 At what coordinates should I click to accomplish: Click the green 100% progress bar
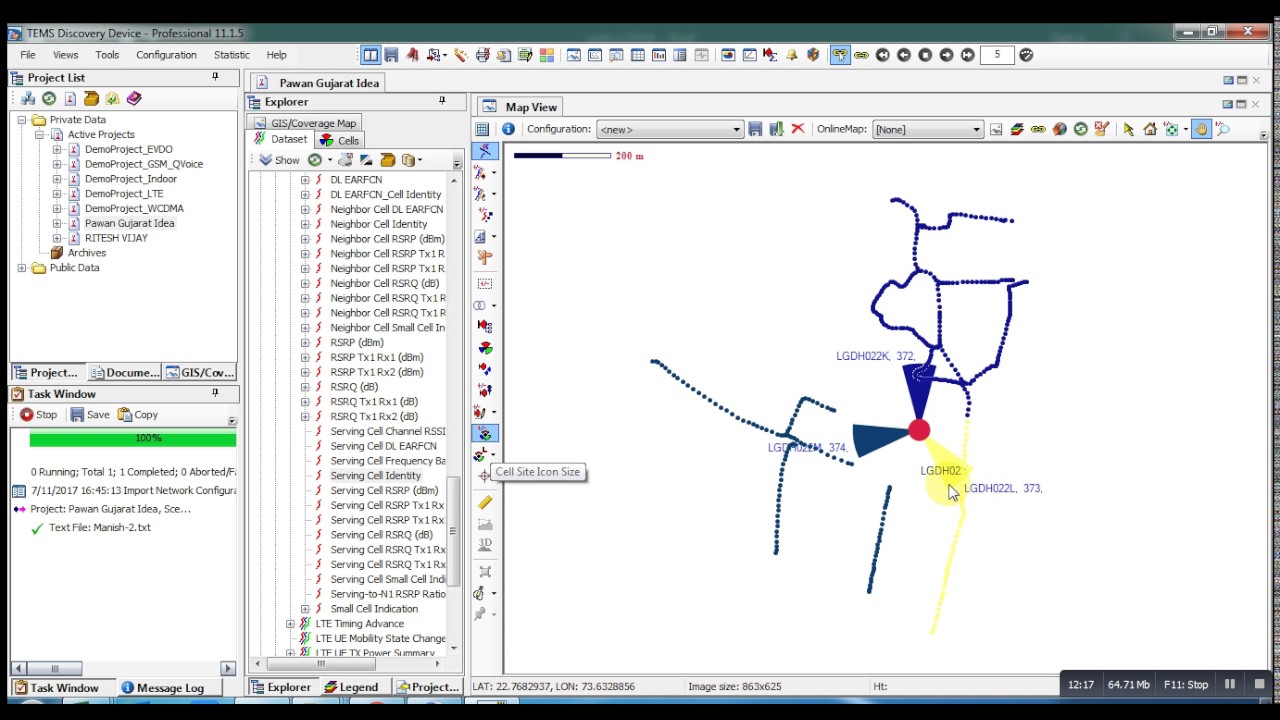(133, 439)
